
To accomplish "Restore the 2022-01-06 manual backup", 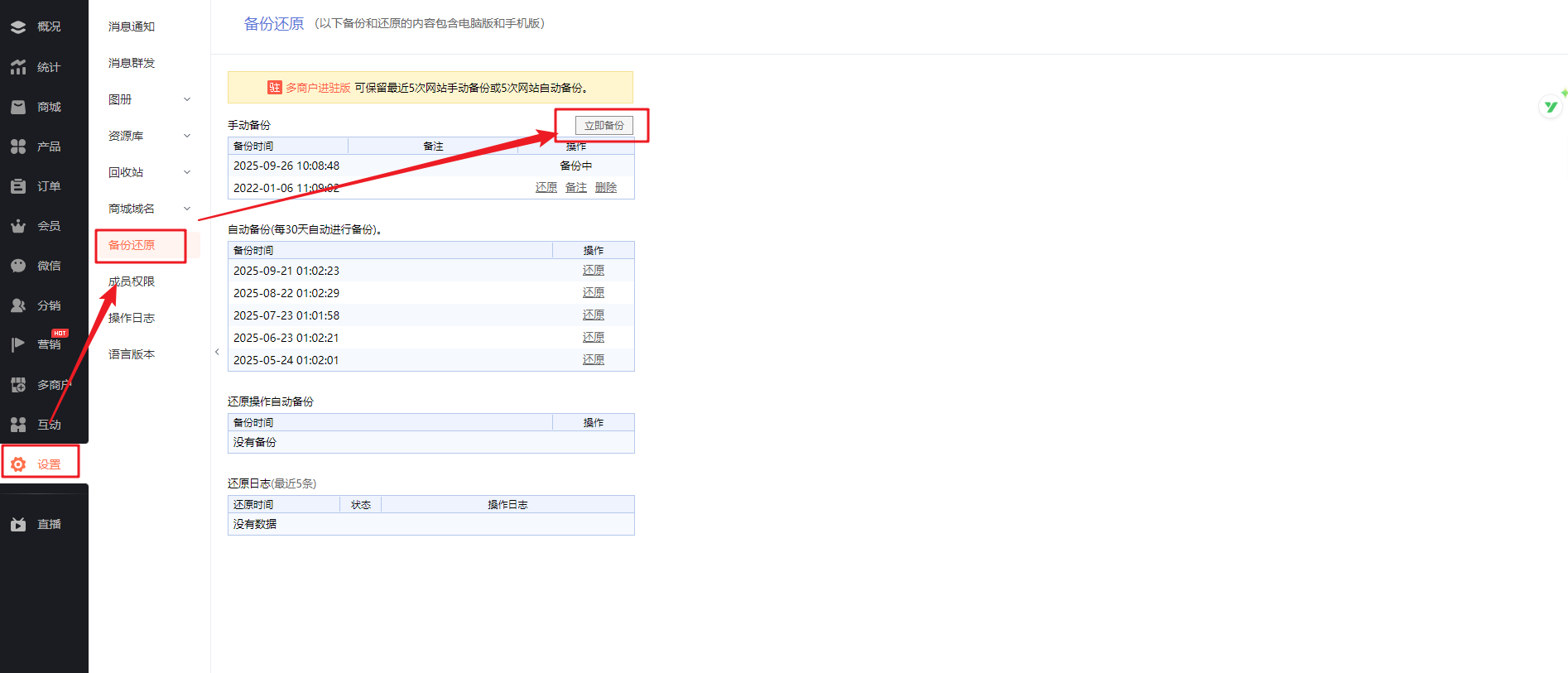I will [546, 188].
